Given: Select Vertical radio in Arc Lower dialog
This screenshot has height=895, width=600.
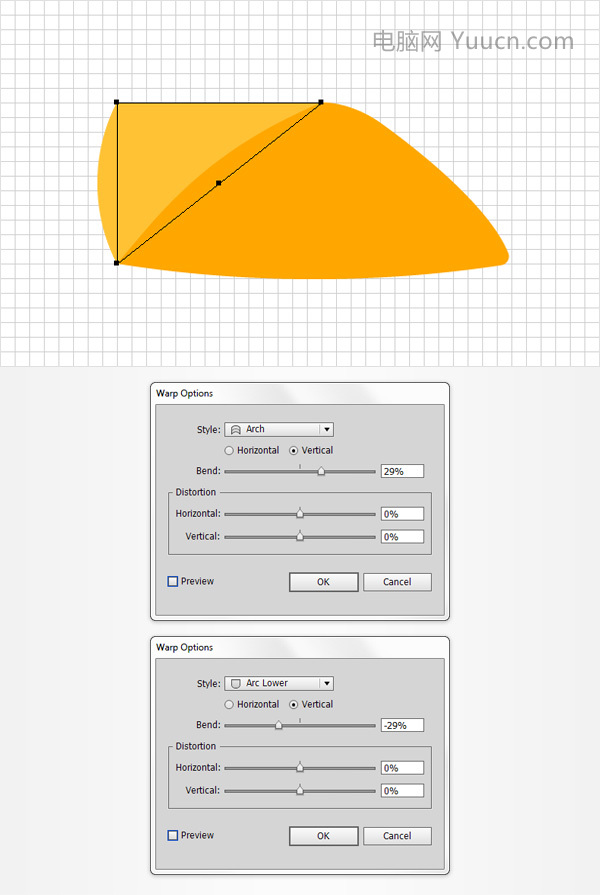Looking at the screenshot, I should click(293, 704).
